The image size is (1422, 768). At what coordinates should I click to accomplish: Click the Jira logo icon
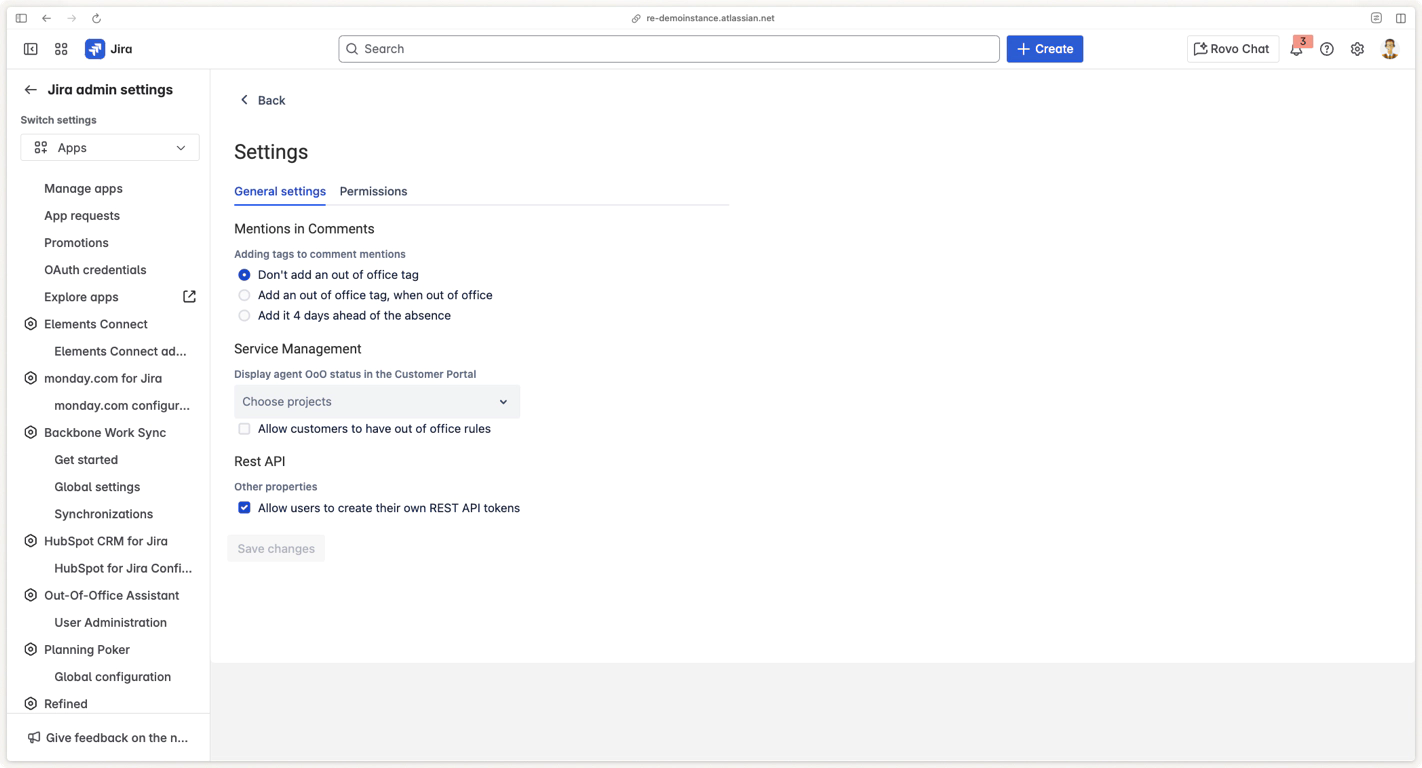[95, 49]
